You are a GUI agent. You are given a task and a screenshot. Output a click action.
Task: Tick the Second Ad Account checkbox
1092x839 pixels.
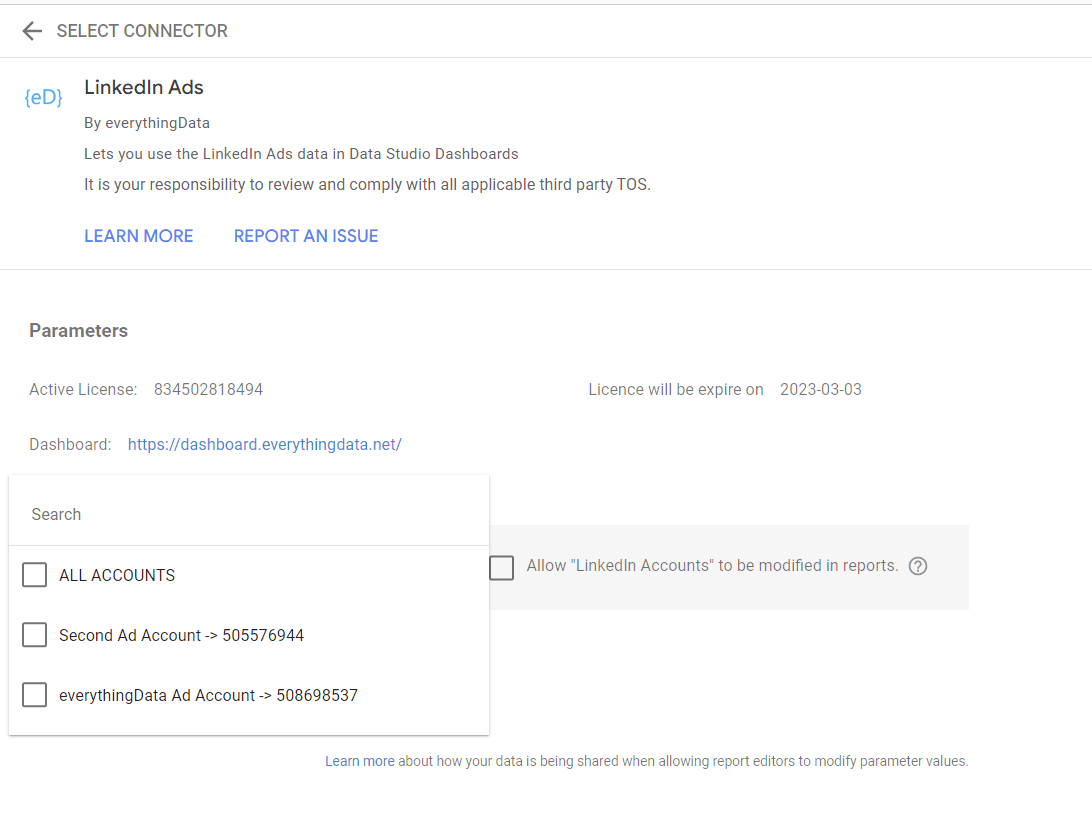pos(35,635)
